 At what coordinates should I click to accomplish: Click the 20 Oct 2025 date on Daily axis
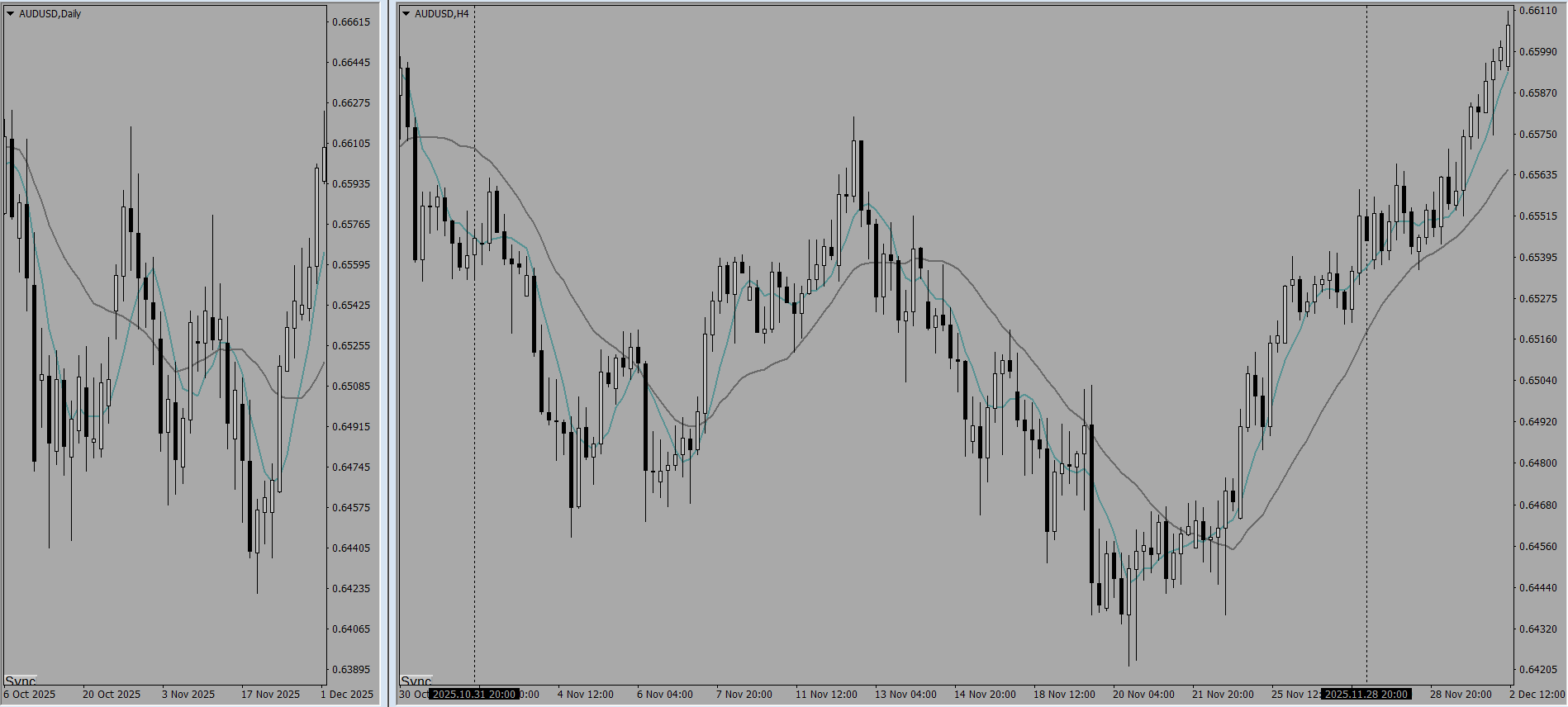[112, 694]
